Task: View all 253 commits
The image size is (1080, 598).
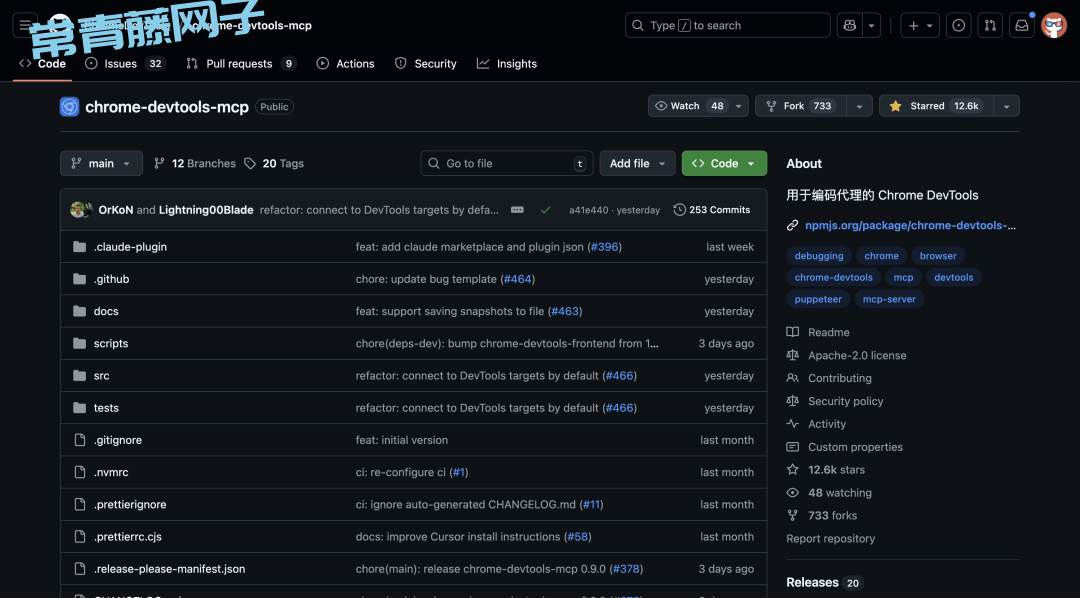Action: click(x=712, y=209)
